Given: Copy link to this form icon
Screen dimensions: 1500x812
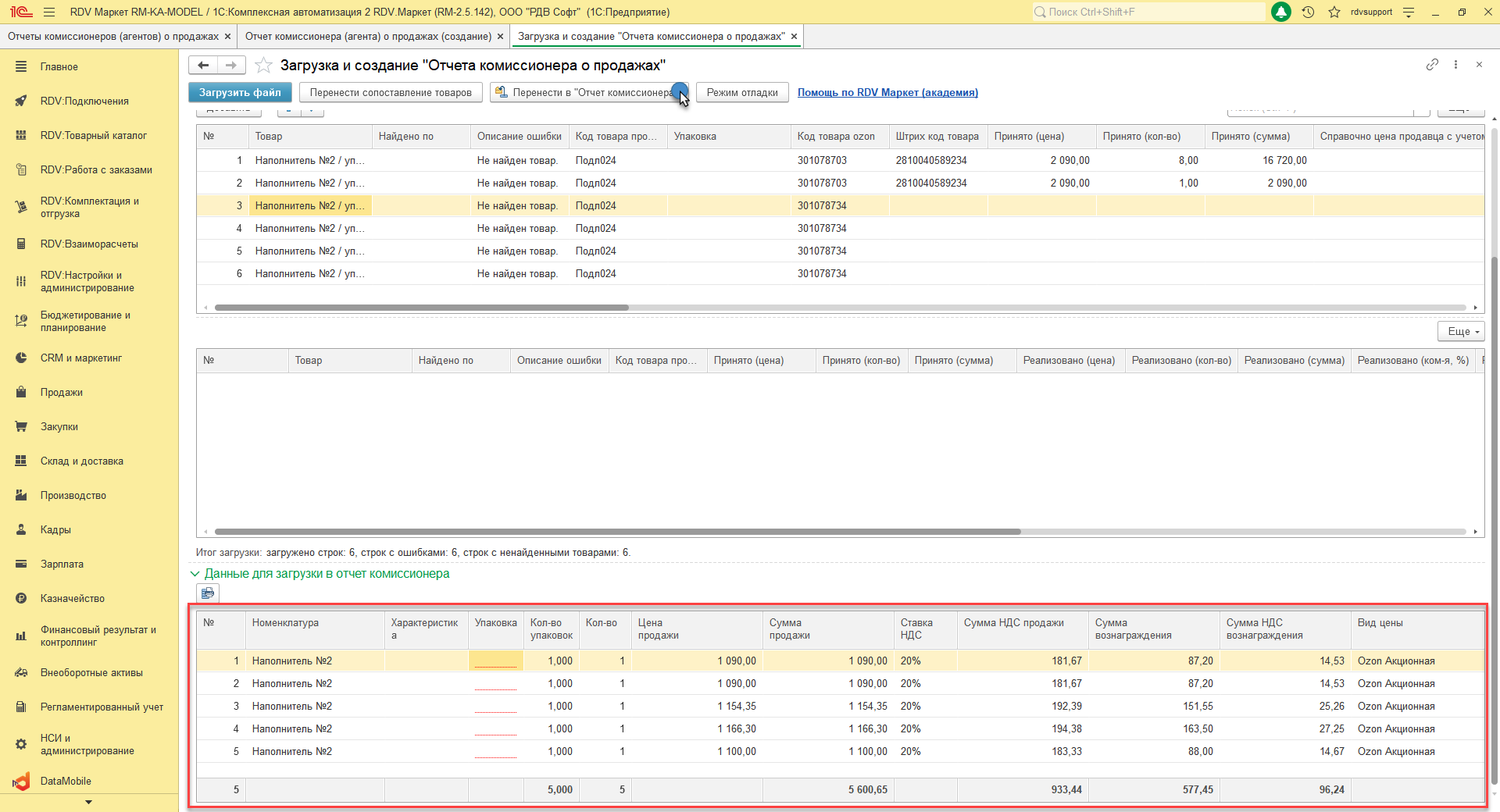Looking at the screenshot, I should click(1432, 65).
